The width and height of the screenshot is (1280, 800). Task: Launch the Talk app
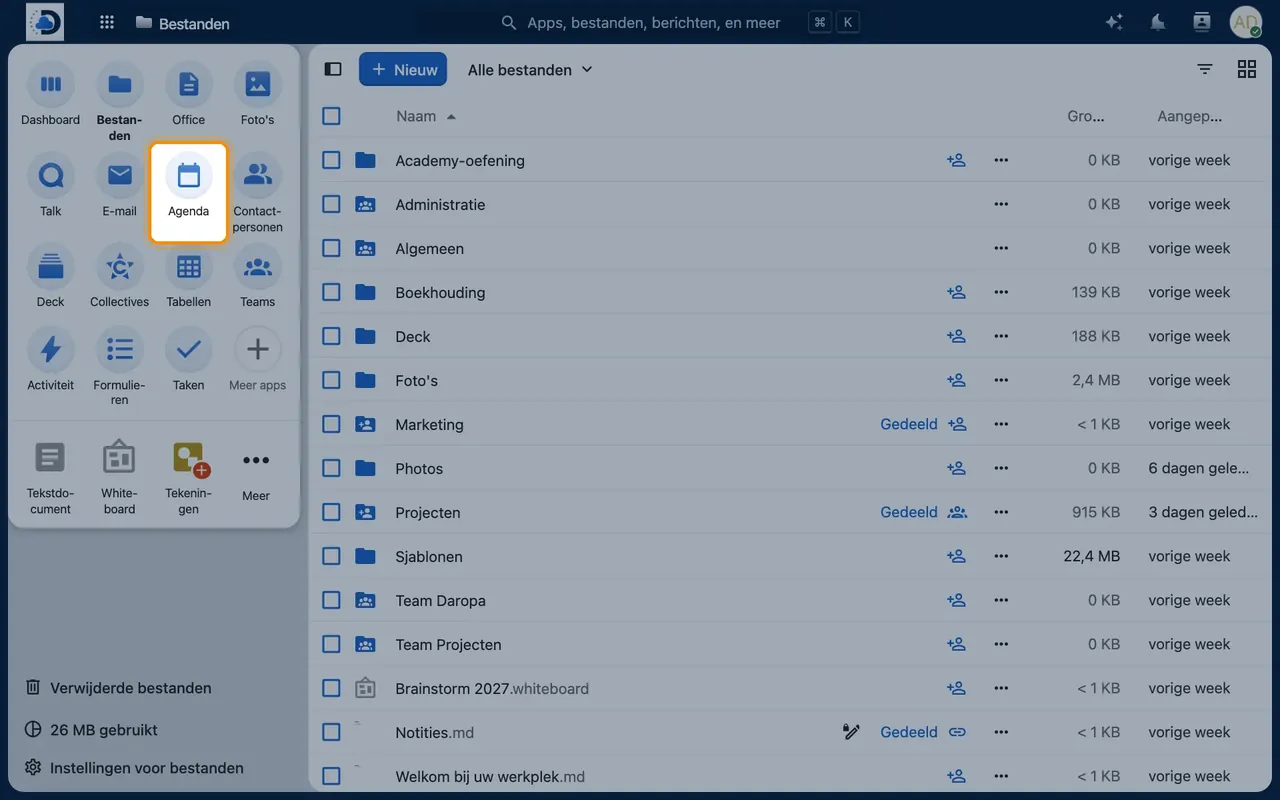tap(50, 186)
